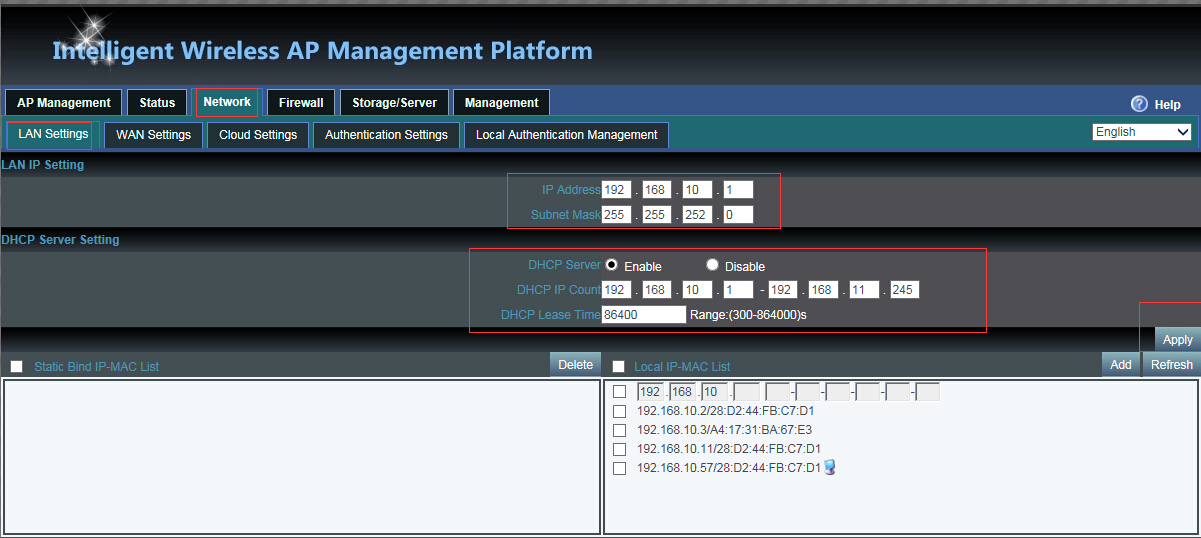Click the Local IP-MAC List label
This screenshot has height=538, width=1201.
682,367
